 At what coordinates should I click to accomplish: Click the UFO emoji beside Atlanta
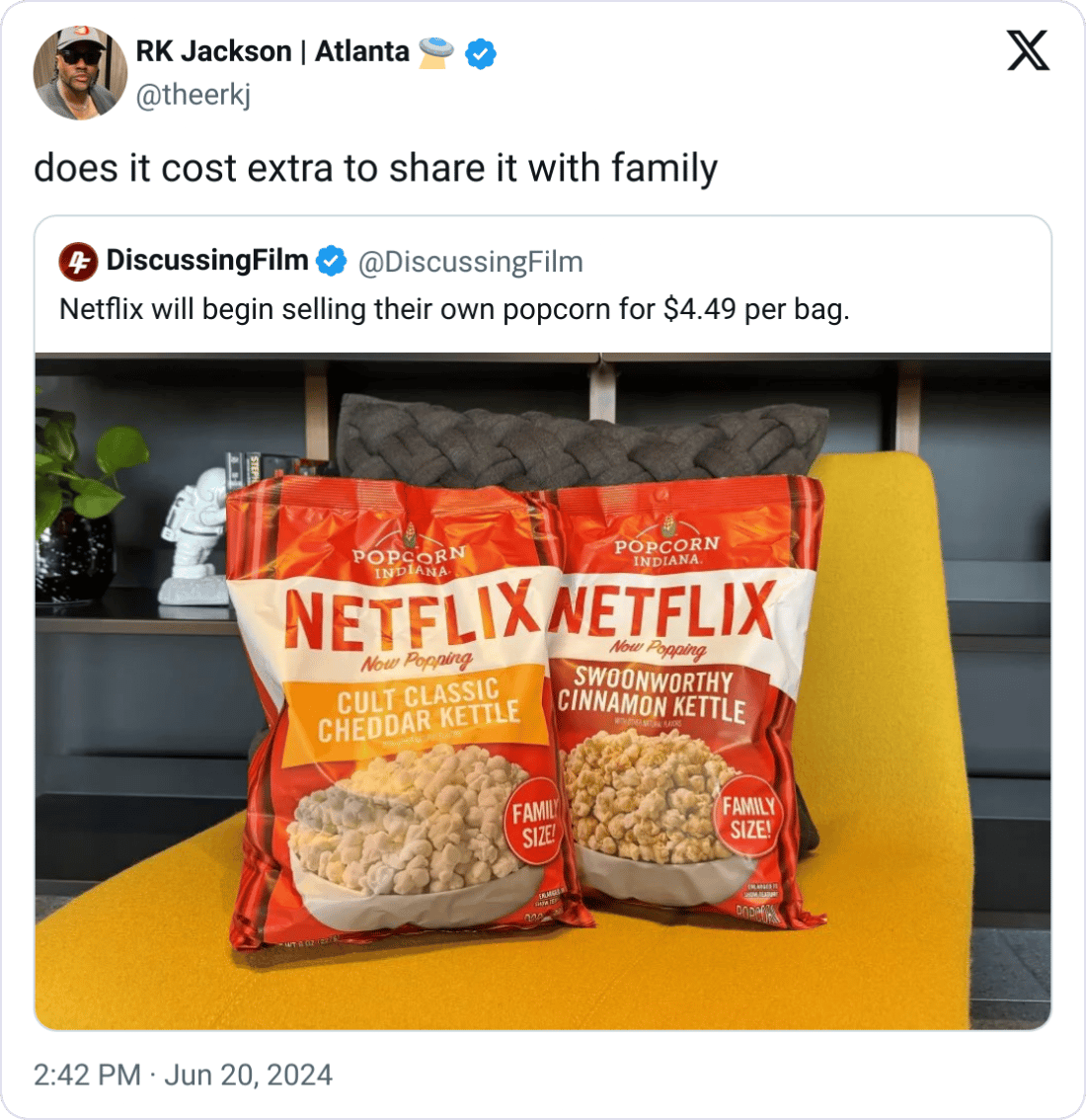click(436, 53)
